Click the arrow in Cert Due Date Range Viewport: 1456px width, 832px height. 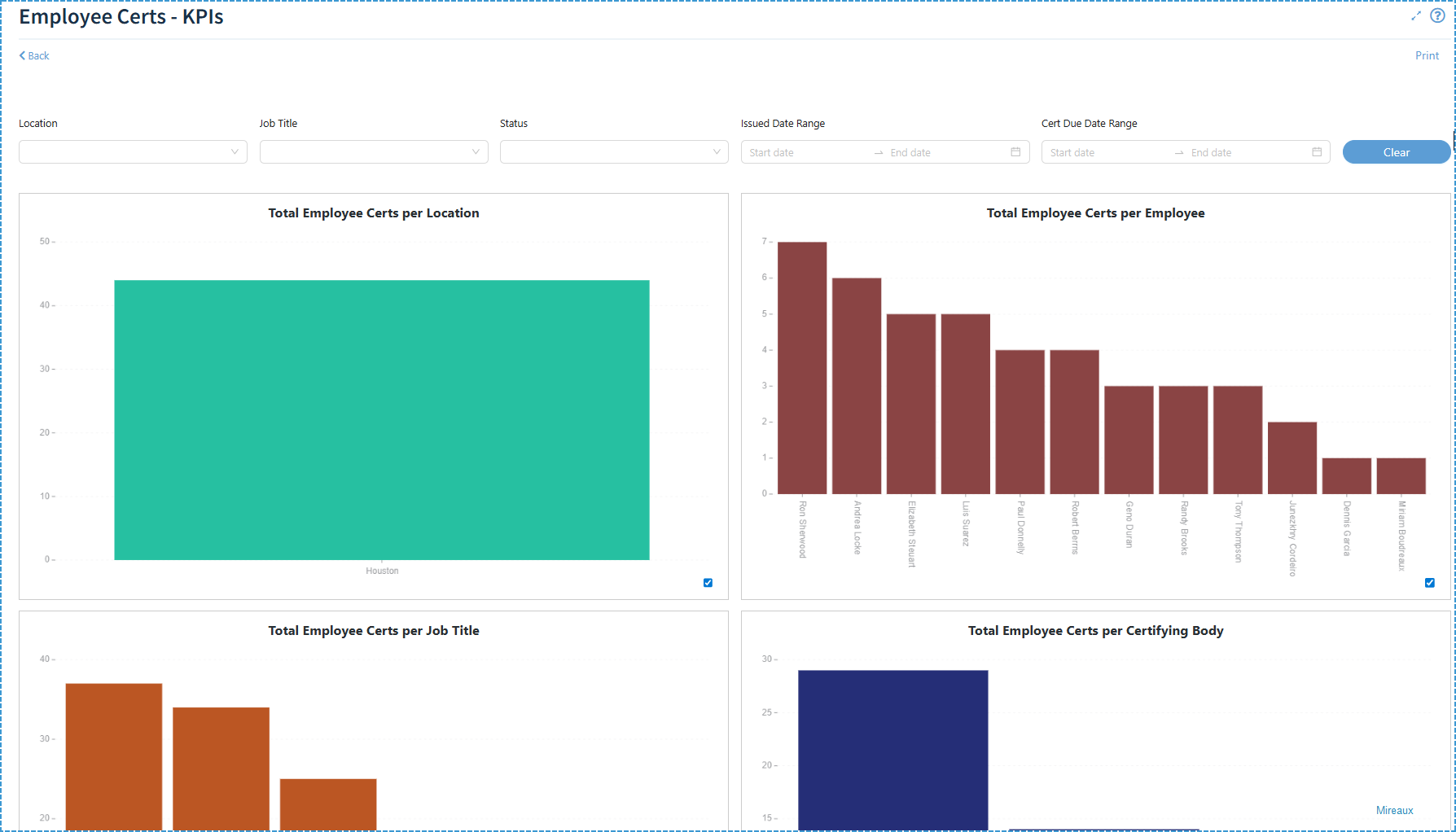tap(1179, 153)
